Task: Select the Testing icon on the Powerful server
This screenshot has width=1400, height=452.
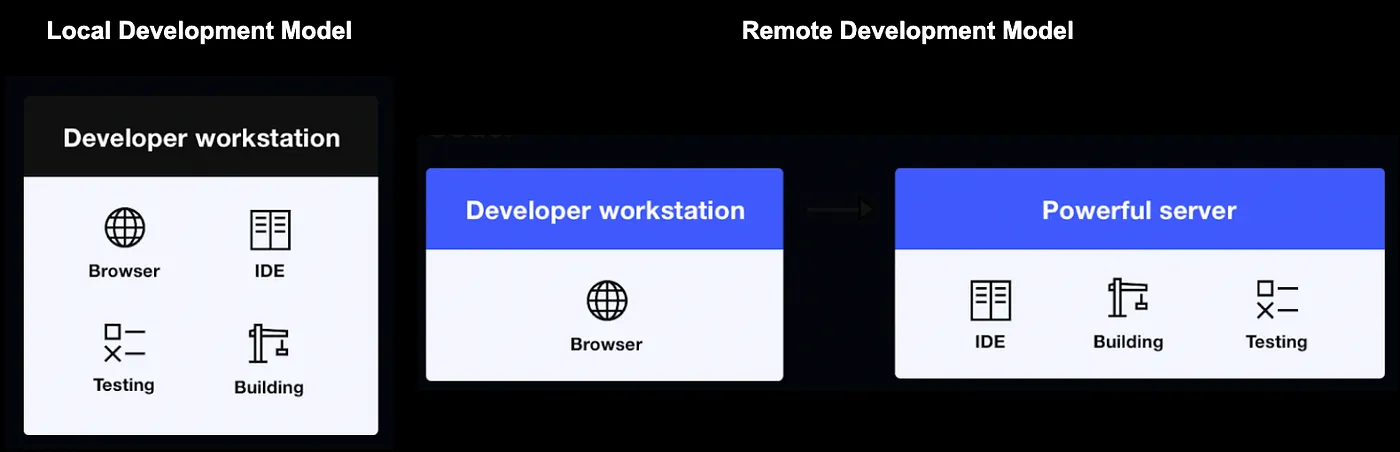Action: [1276, 300]
